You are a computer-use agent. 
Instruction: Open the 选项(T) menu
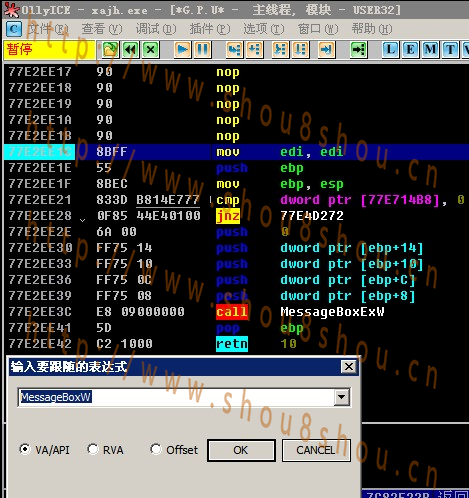[264, 29]
